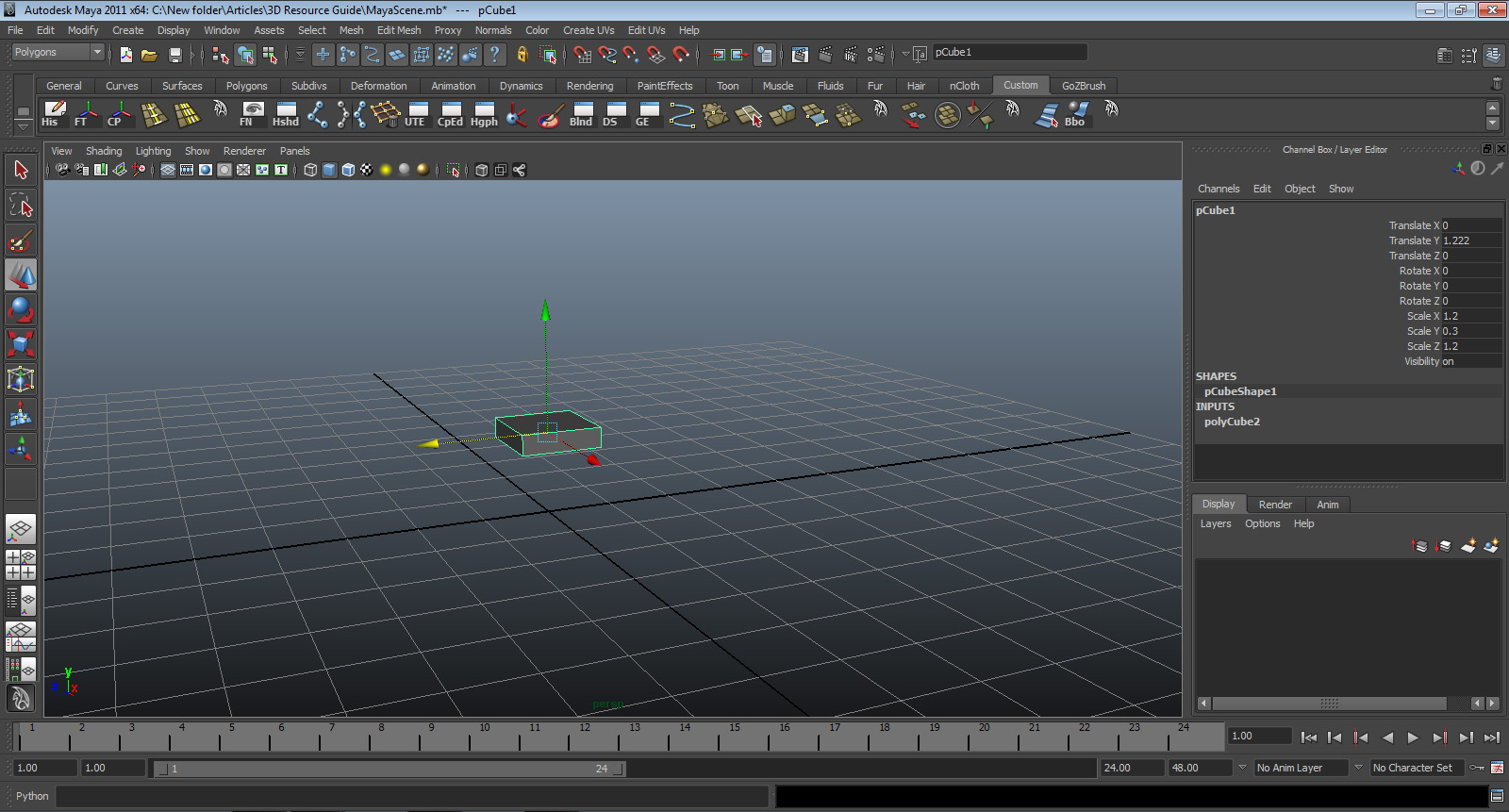Select the Rotate tool in toolbox
The width and height of the screenshot is (1509, 812).
point(21,309)
